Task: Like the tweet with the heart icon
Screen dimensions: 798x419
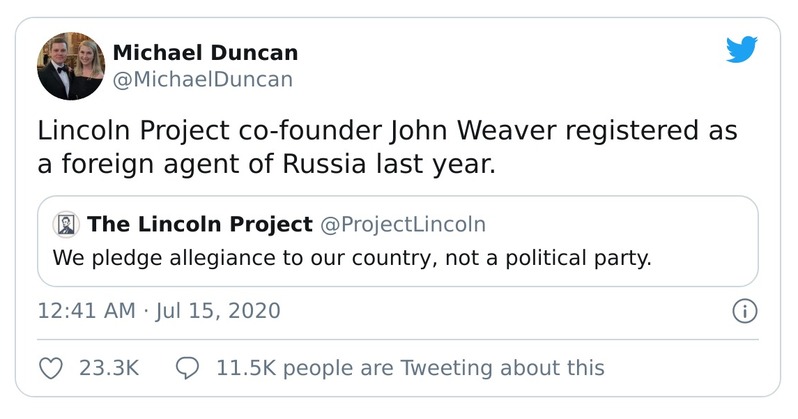Action: click(x=50, y=368)
